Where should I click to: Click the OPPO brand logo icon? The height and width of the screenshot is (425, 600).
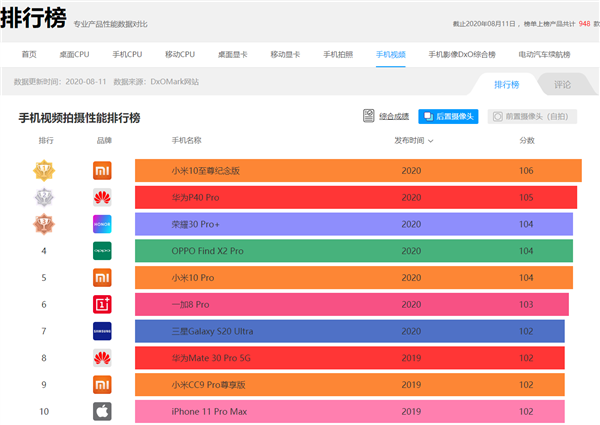[102, 250]
